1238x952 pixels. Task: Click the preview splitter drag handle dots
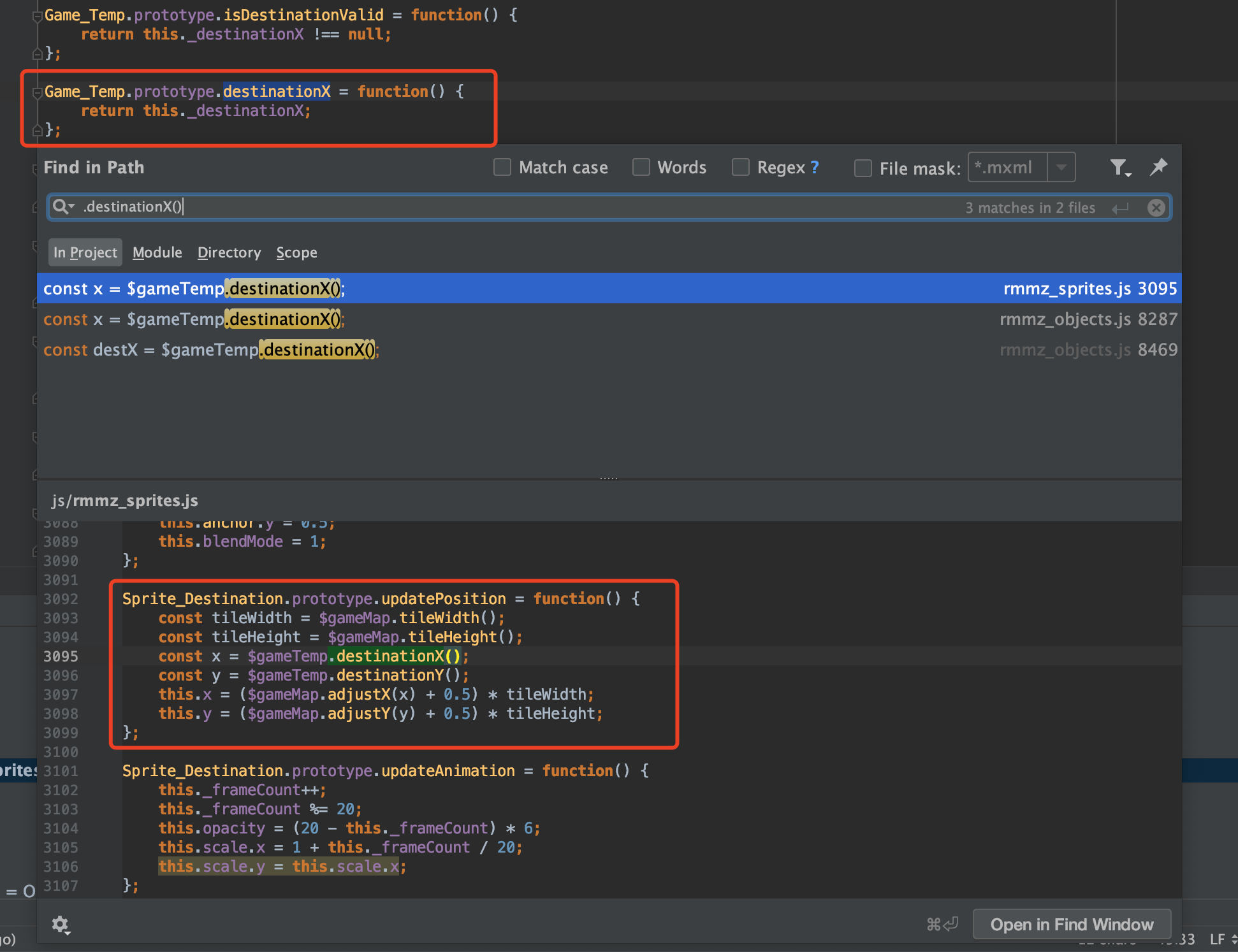609,478
